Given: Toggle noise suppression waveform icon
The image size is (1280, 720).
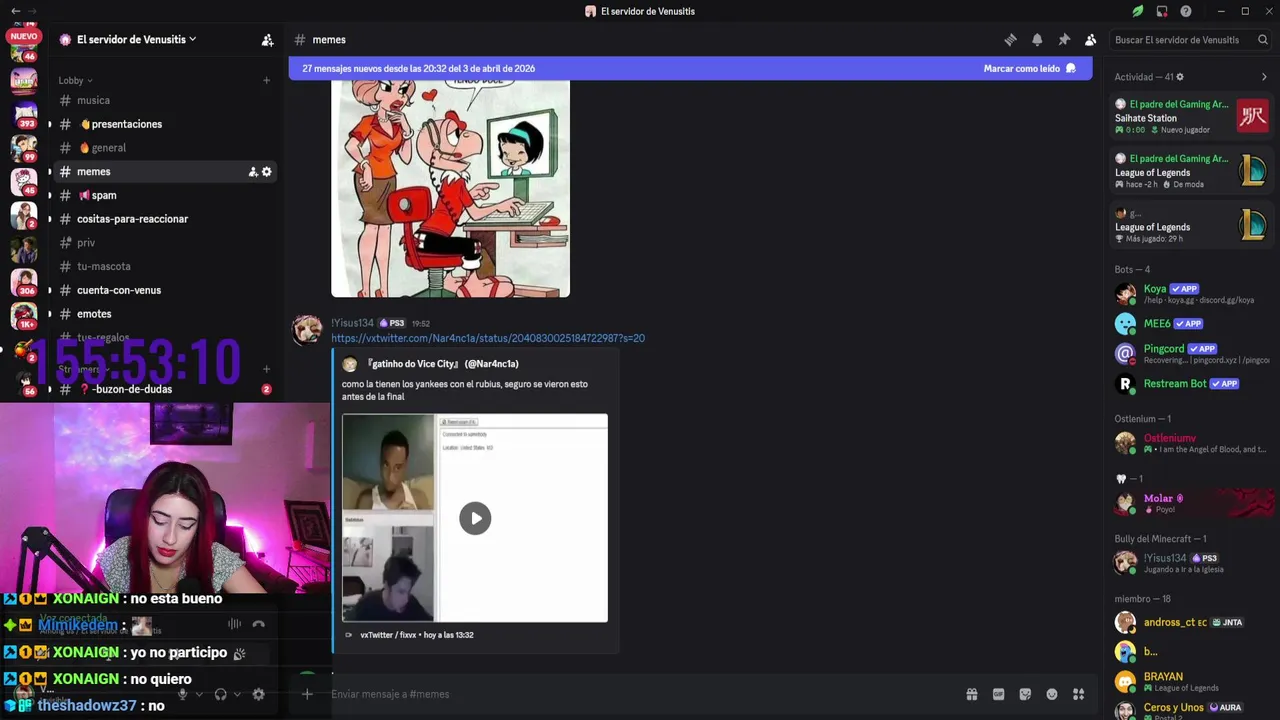Looking at the screenshot, I should point(234,624).
